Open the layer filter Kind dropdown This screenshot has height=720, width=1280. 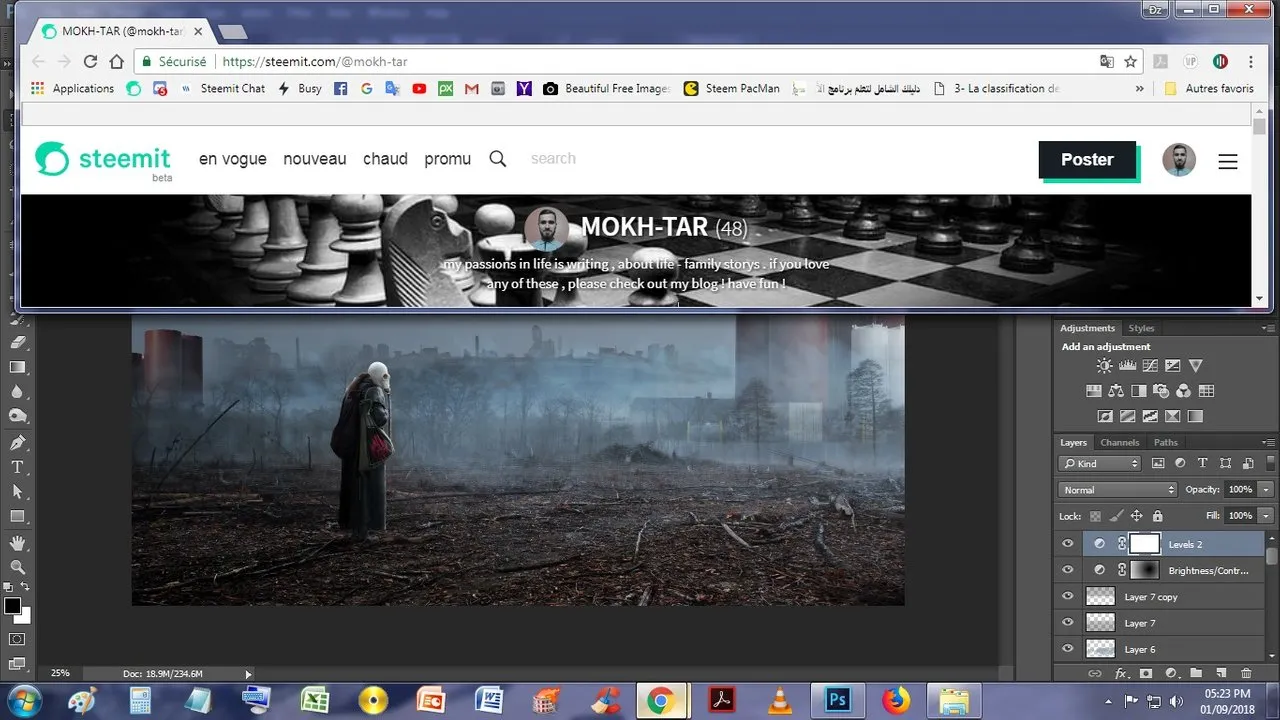coord(1100,463)
